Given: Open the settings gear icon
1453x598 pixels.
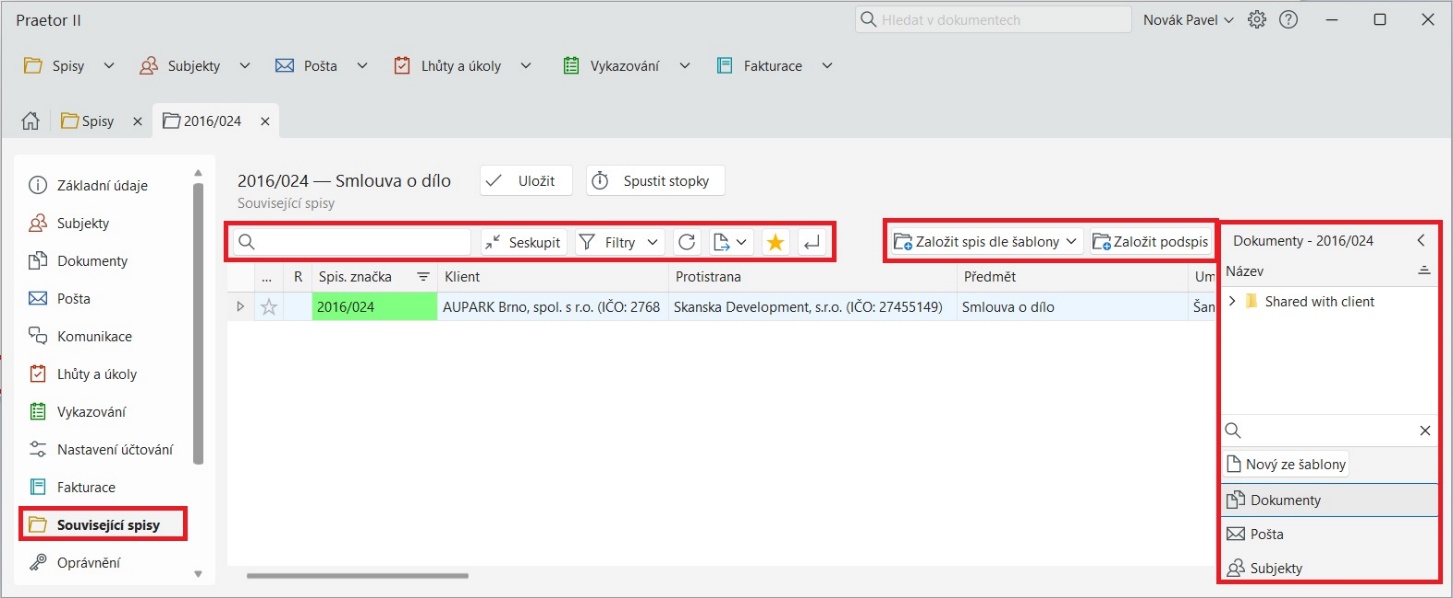Looking at the screenshot, I should 1257,20.
